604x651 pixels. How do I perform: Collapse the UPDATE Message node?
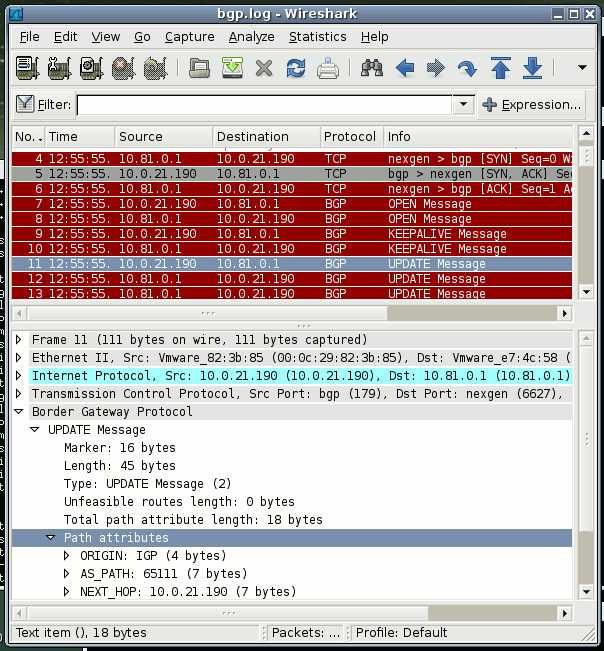tap(35, 430)
